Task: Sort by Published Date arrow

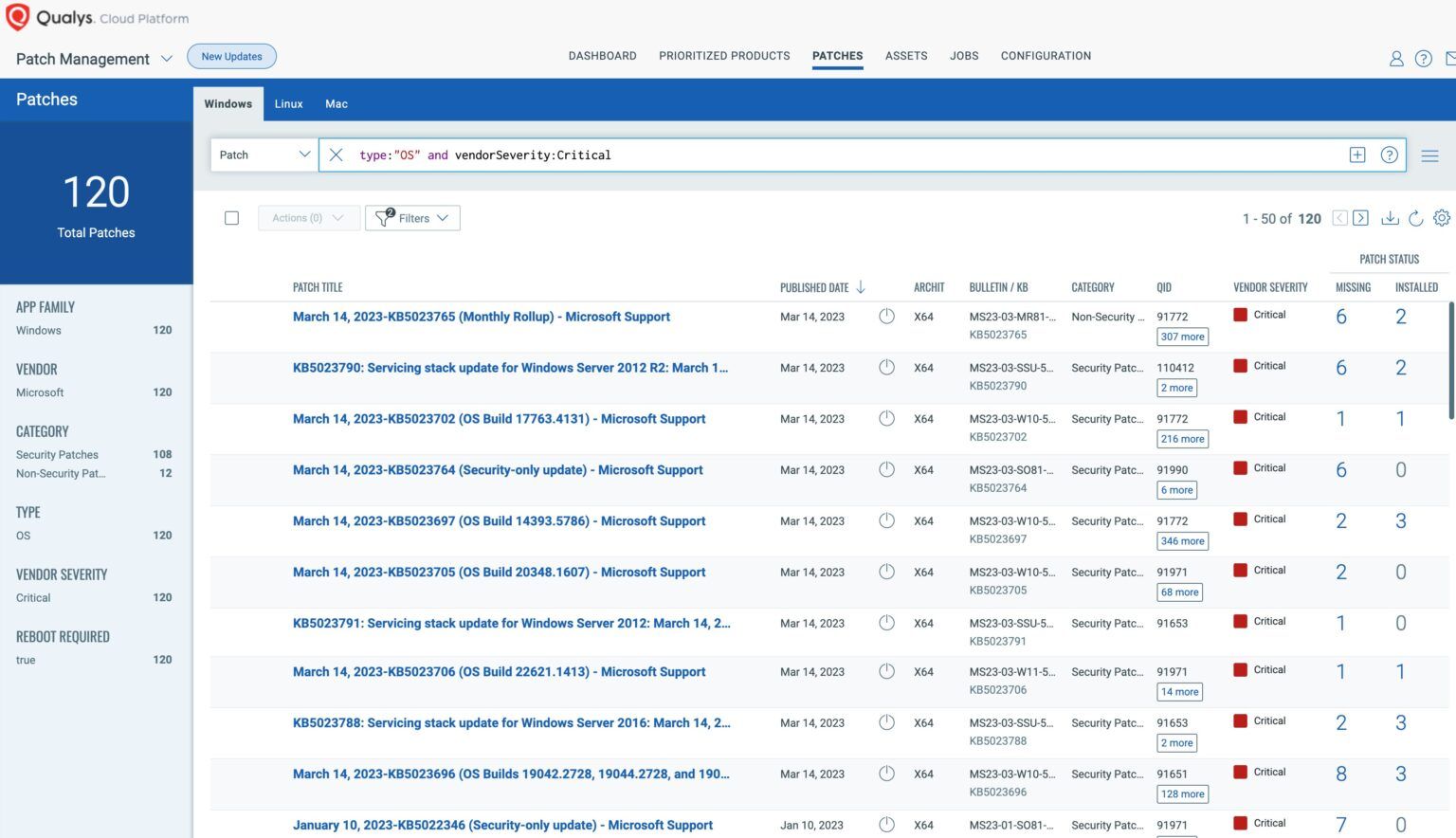Action: tap(861, 286)
